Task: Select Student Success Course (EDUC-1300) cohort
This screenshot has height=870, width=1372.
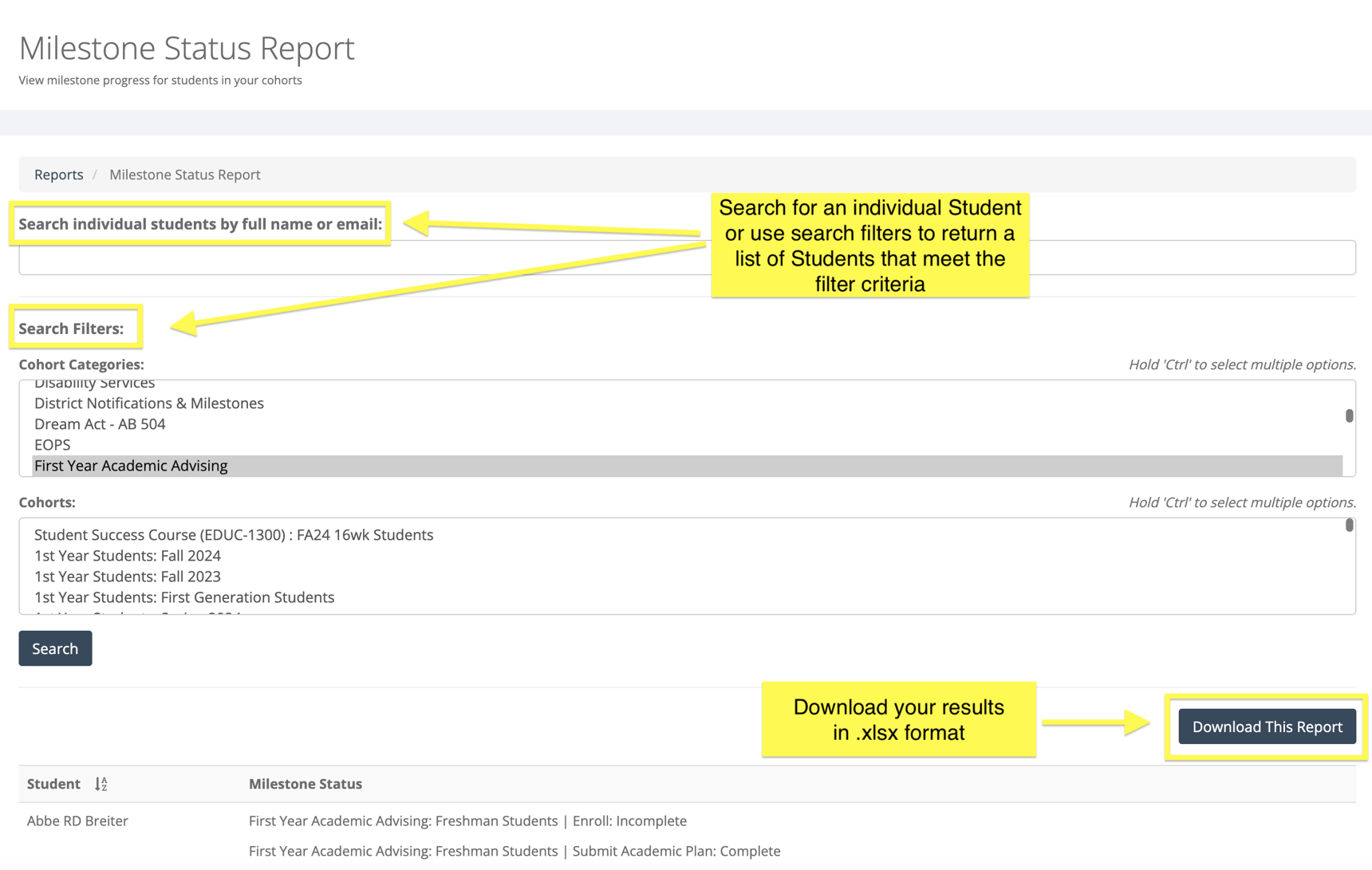Action: (233, 534)
